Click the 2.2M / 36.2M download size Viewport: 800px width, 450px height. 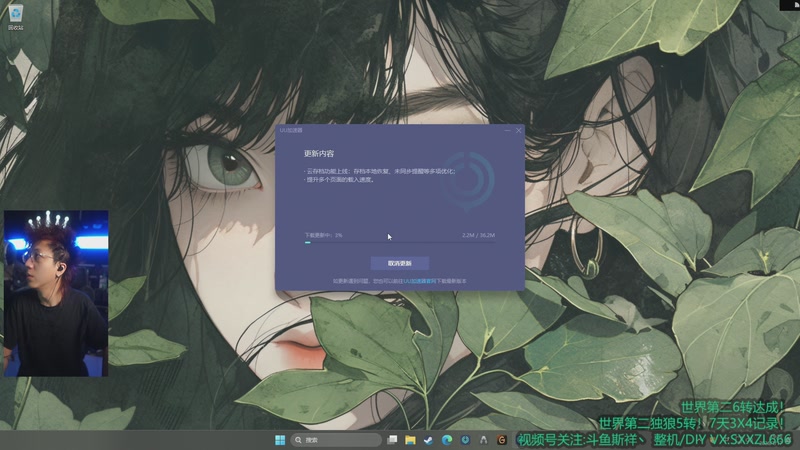(478, 235)
